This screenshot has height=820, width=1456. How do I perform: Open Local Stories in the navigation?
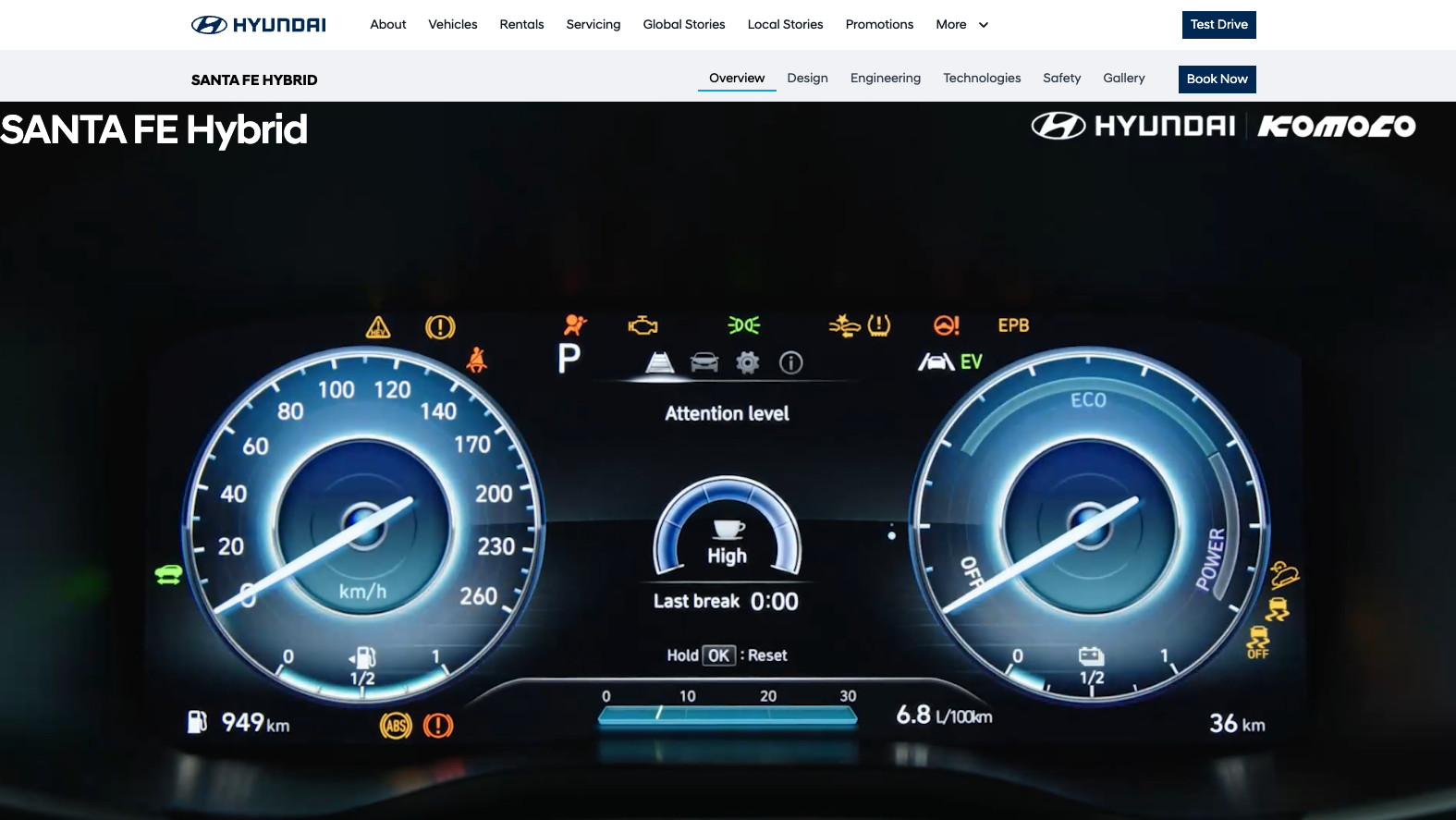[785, 25]
